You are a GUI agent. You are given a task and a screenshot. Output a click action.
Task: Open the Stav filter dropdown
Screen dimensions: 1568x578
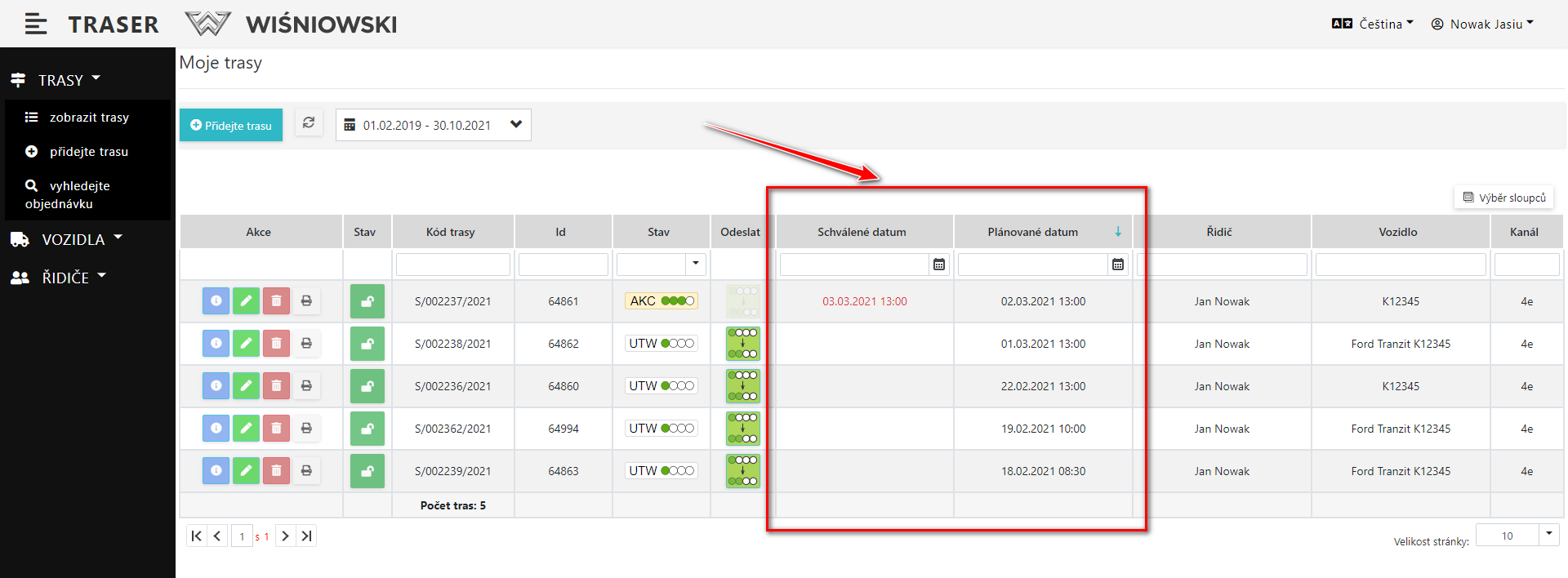pyautogui.click(x=696, y=264)
